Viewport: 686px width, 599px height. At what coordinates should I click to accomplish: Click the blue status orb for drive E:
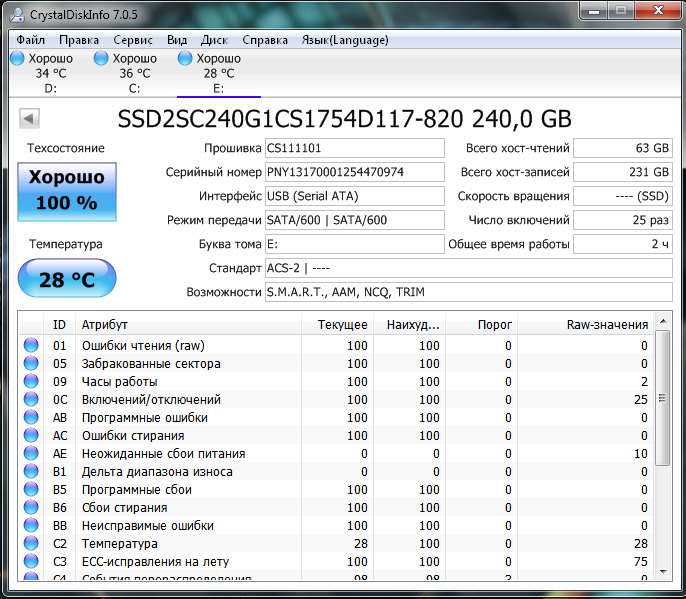(x=185, y=58)
